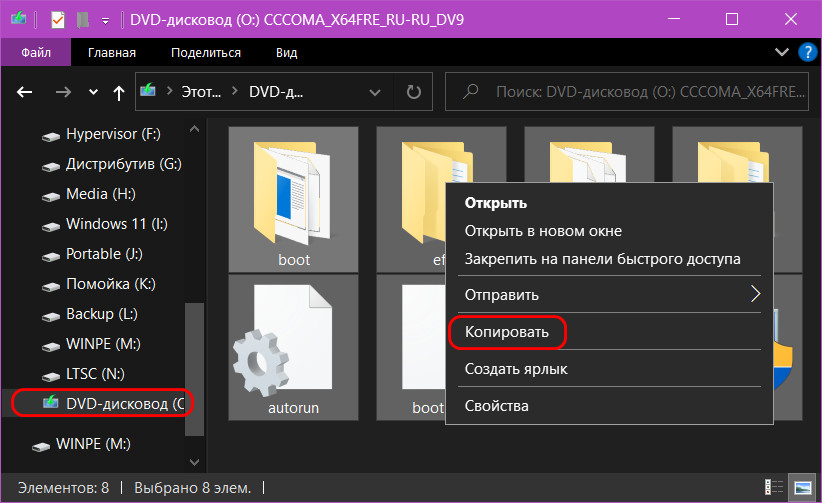Go back with the left arrow

click(25, 92)
